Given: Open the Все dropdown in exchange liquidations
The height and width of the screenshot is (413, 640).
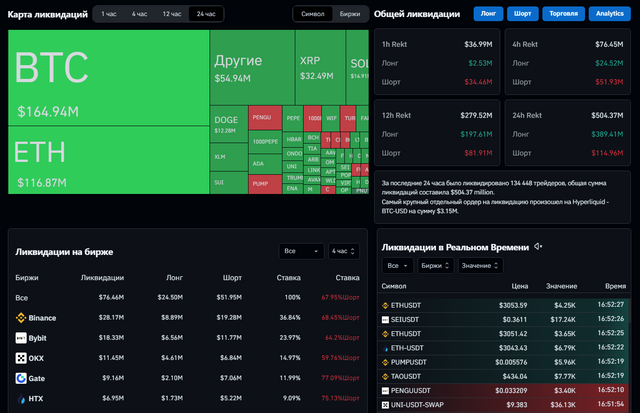Looking at the screenshot, I should [301, 251].
